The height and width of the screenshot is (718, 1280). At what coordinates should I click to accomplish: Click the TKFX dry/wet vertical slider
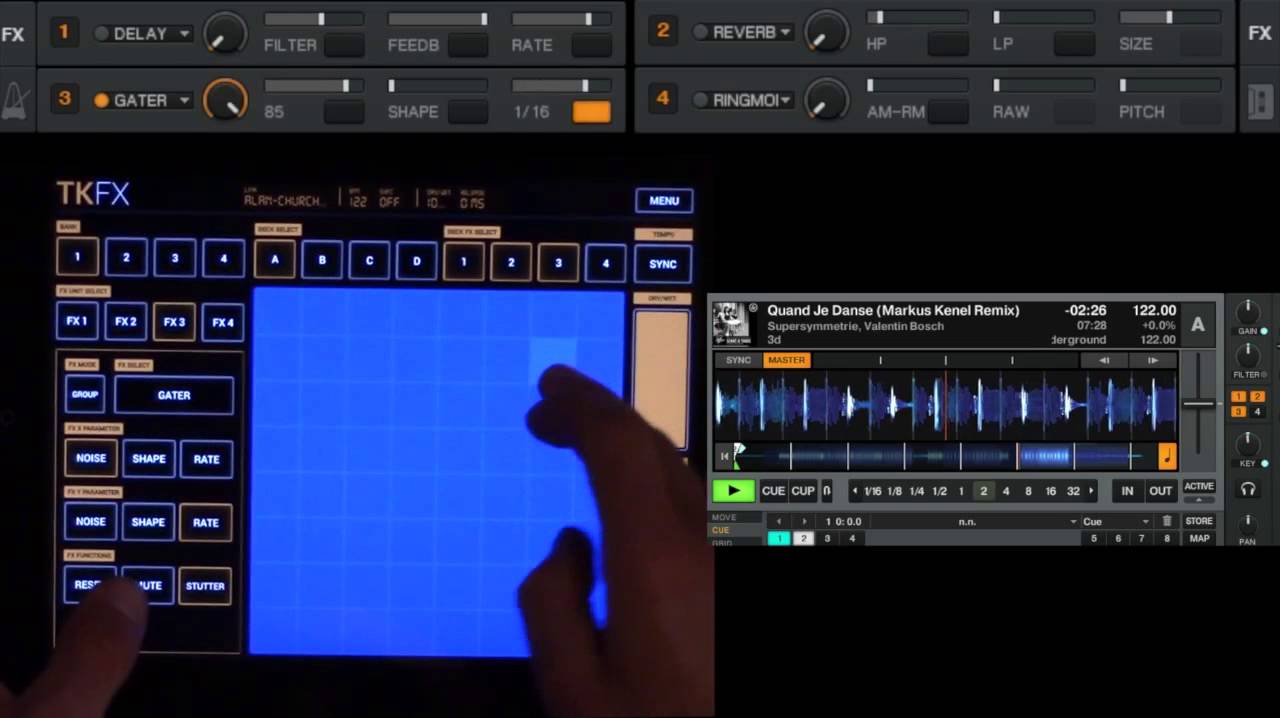point(661,378)
